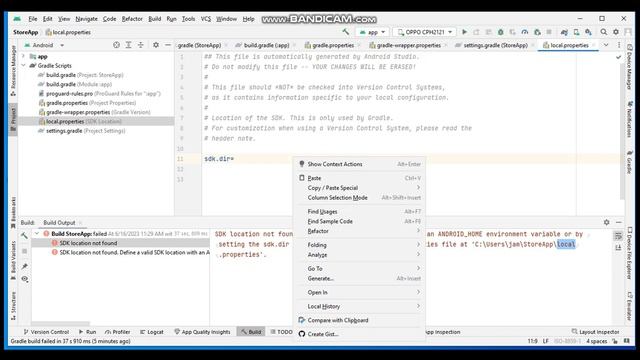
Task: Open the Build menu in menu bar
Action: [154, 19]
